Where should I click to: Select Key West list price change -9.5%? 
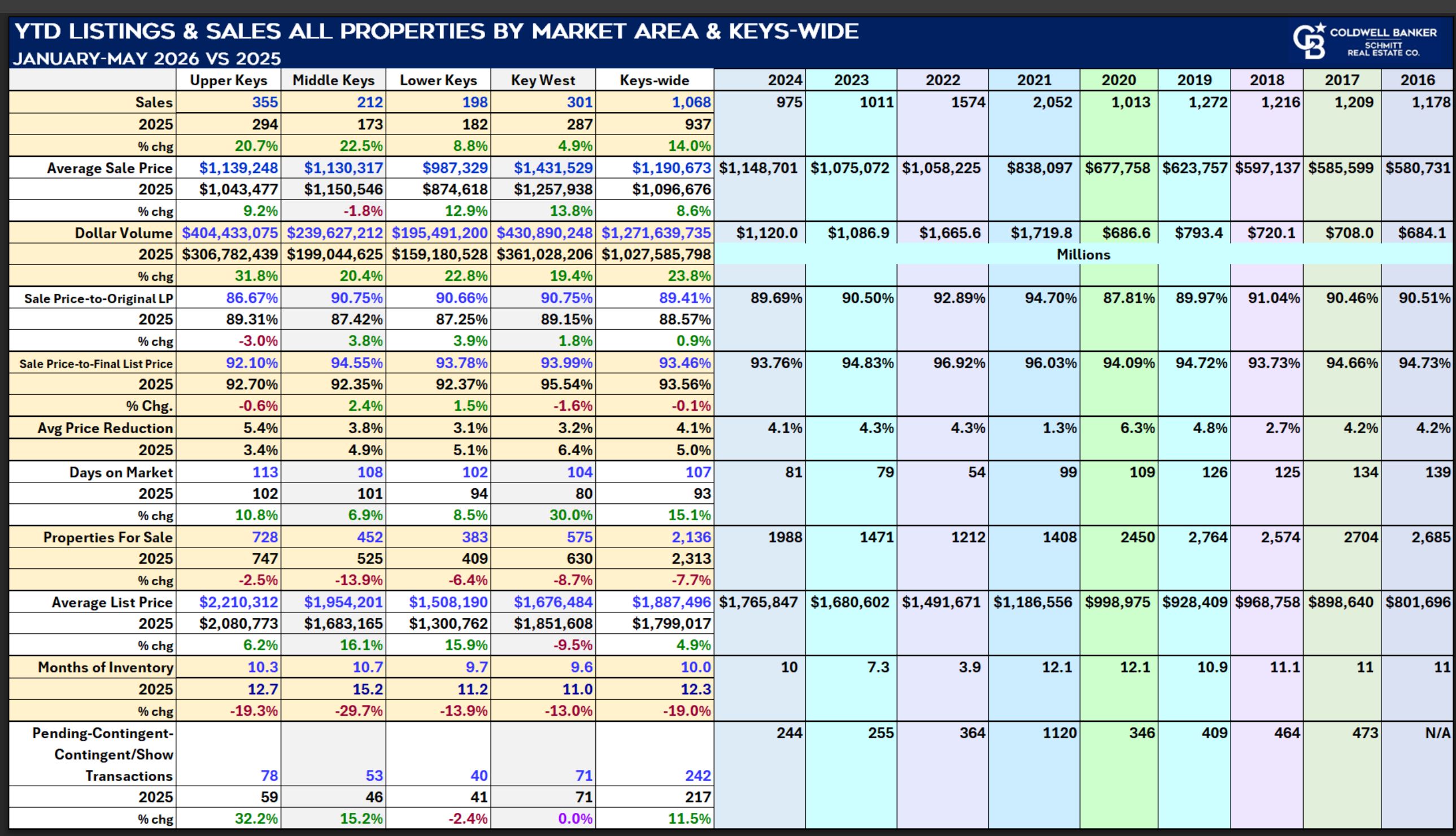pos(573,646)
